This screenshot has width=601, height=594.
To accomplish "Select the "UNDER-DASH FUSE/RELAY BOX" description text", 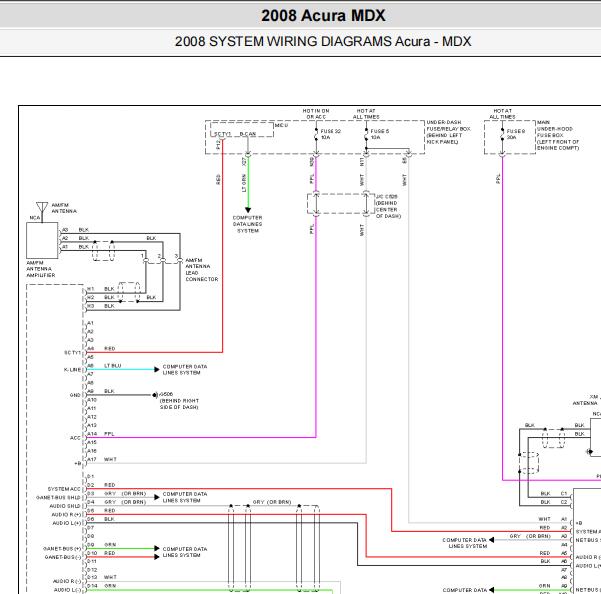I will pyautogui.click(x=448, y=132).
